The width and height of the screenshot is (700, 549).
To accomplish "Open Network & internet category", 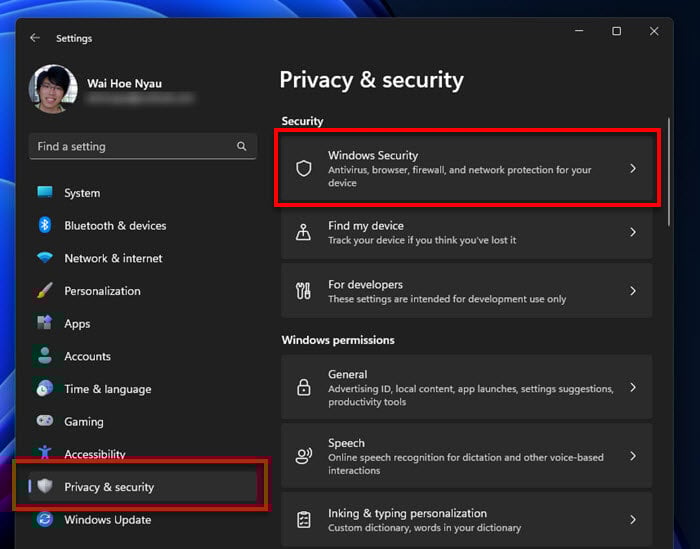I will point(113,258).
